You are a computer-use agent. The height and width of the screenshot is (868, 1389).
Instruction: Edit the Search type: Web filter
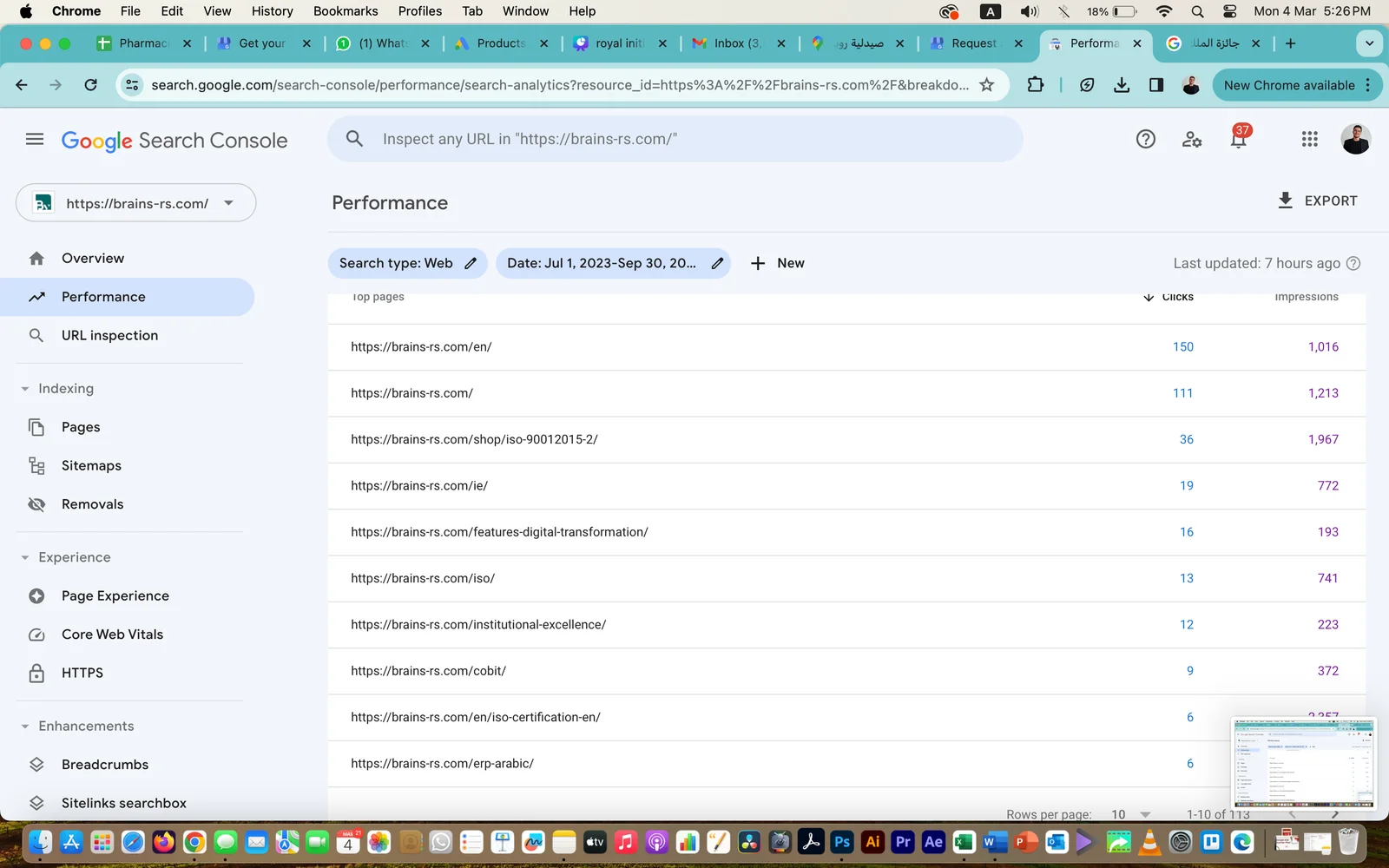click(x=470, y=263)
